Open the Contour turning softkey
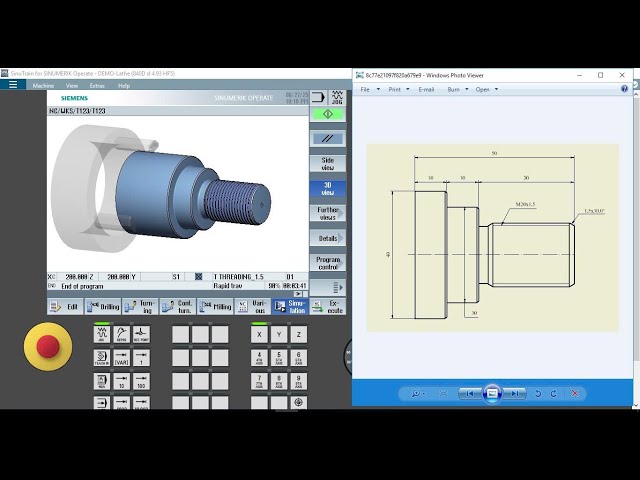640x480 pixels. 178,307
